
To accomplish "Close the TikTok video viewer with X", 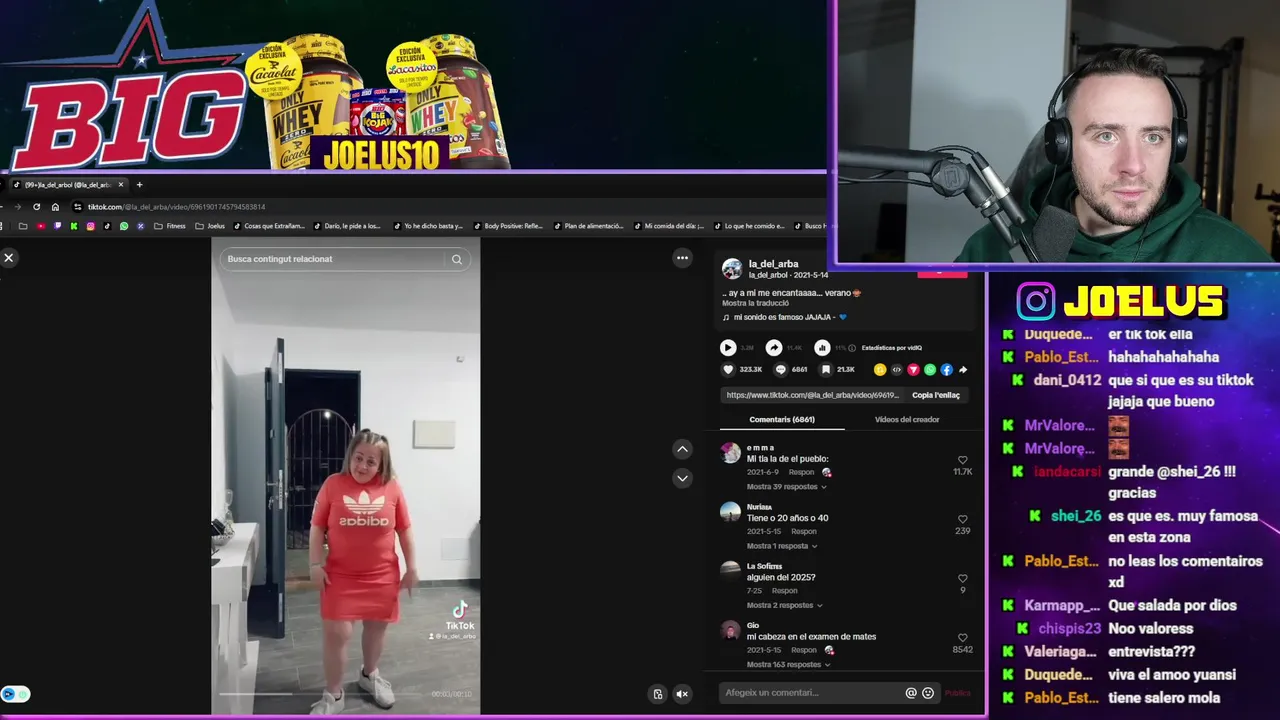I will click(9, 258).
